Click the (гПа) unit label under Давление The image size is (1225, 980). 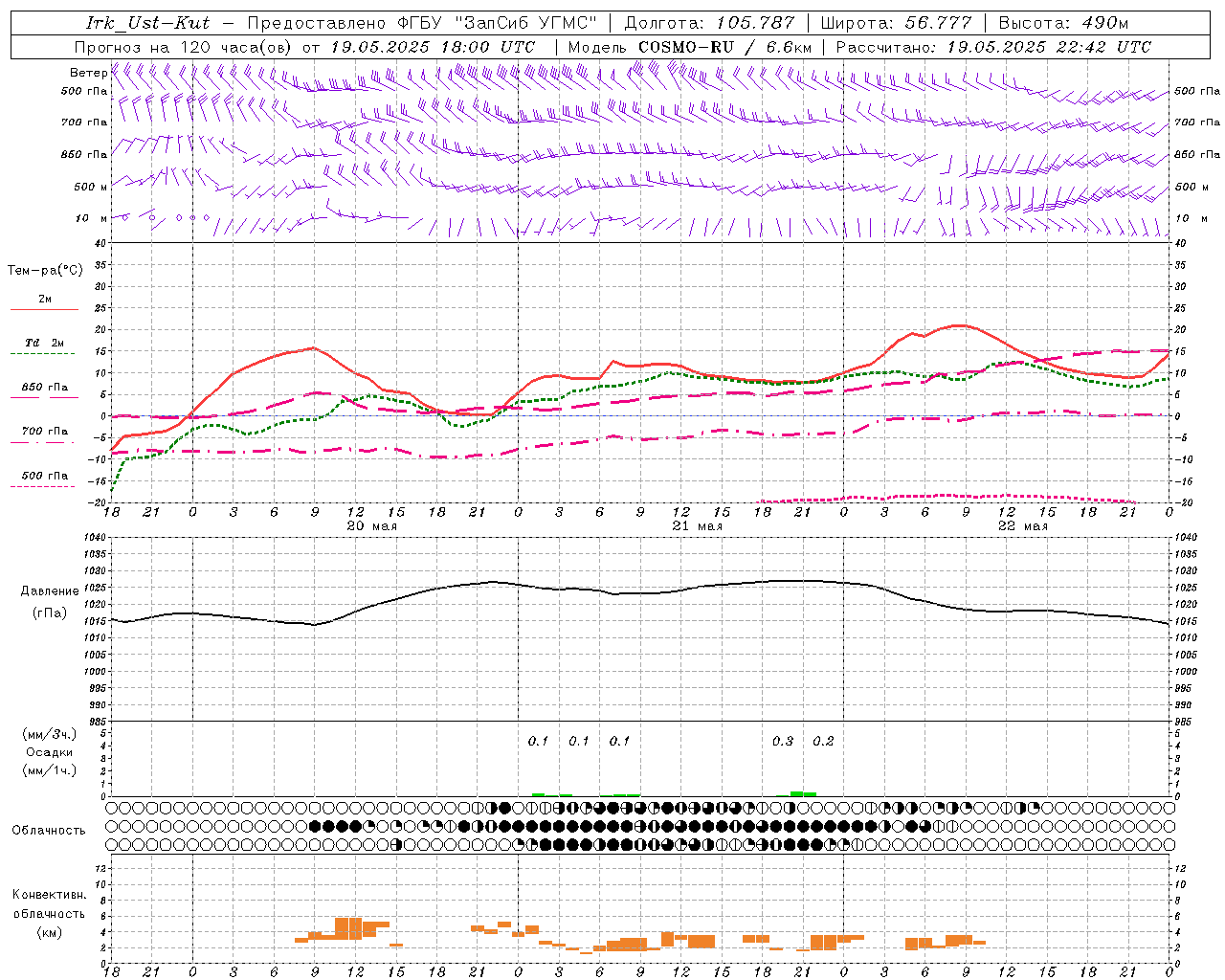click(x=50, y=613)
